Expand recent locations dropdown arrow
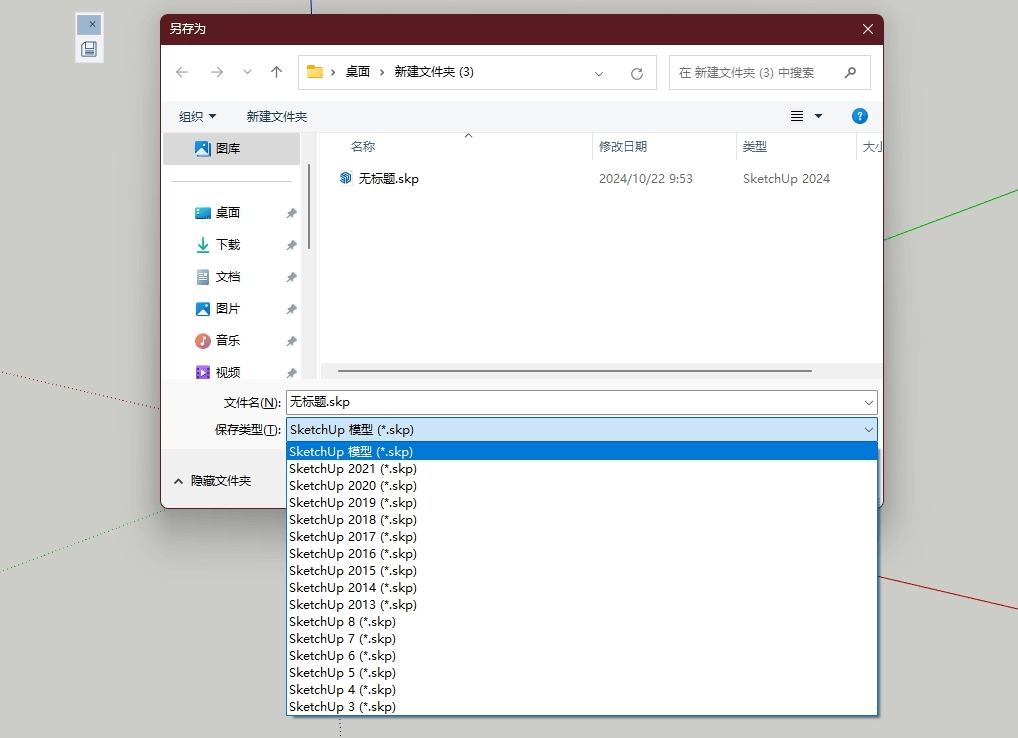This screenshot has width=1018, height=738. [247, 72]
